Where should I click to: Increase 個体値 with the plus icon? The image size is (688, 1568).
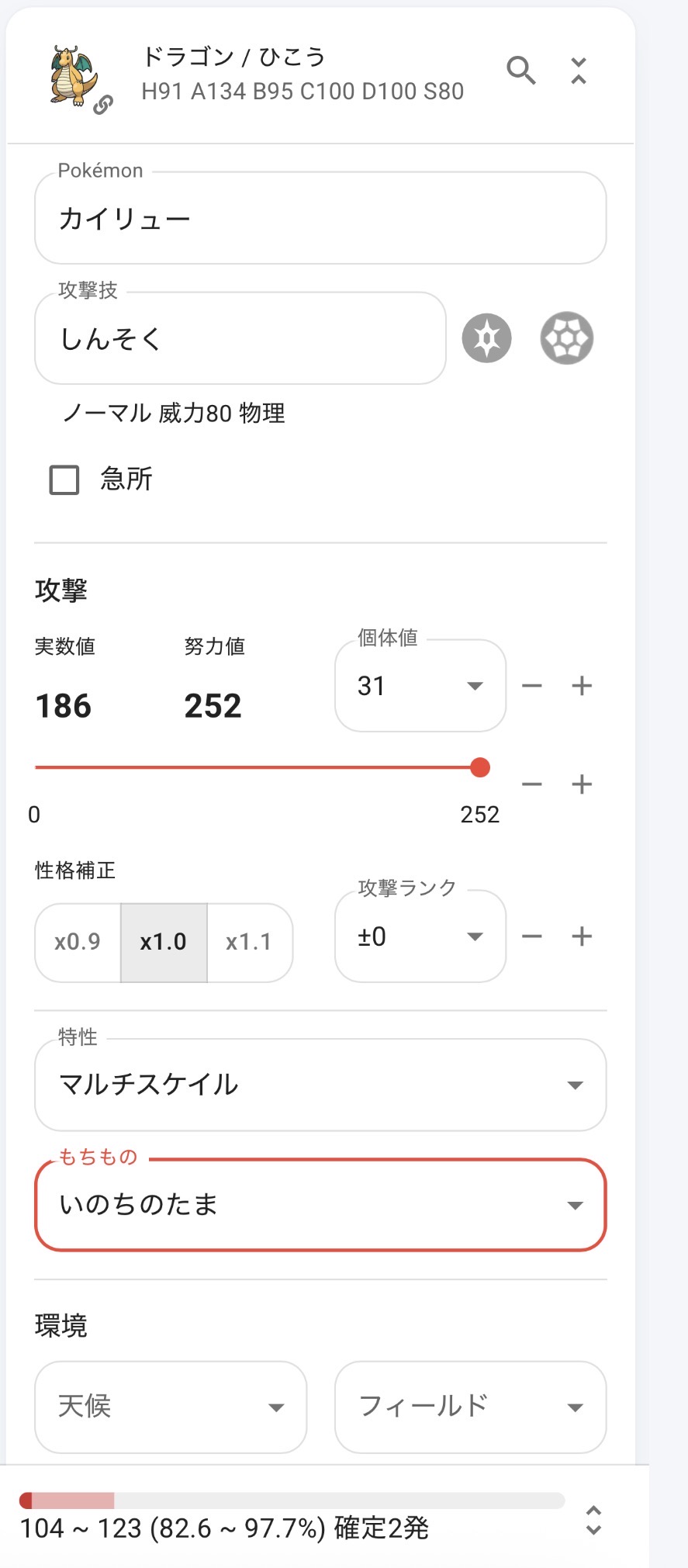pos(582,686)
